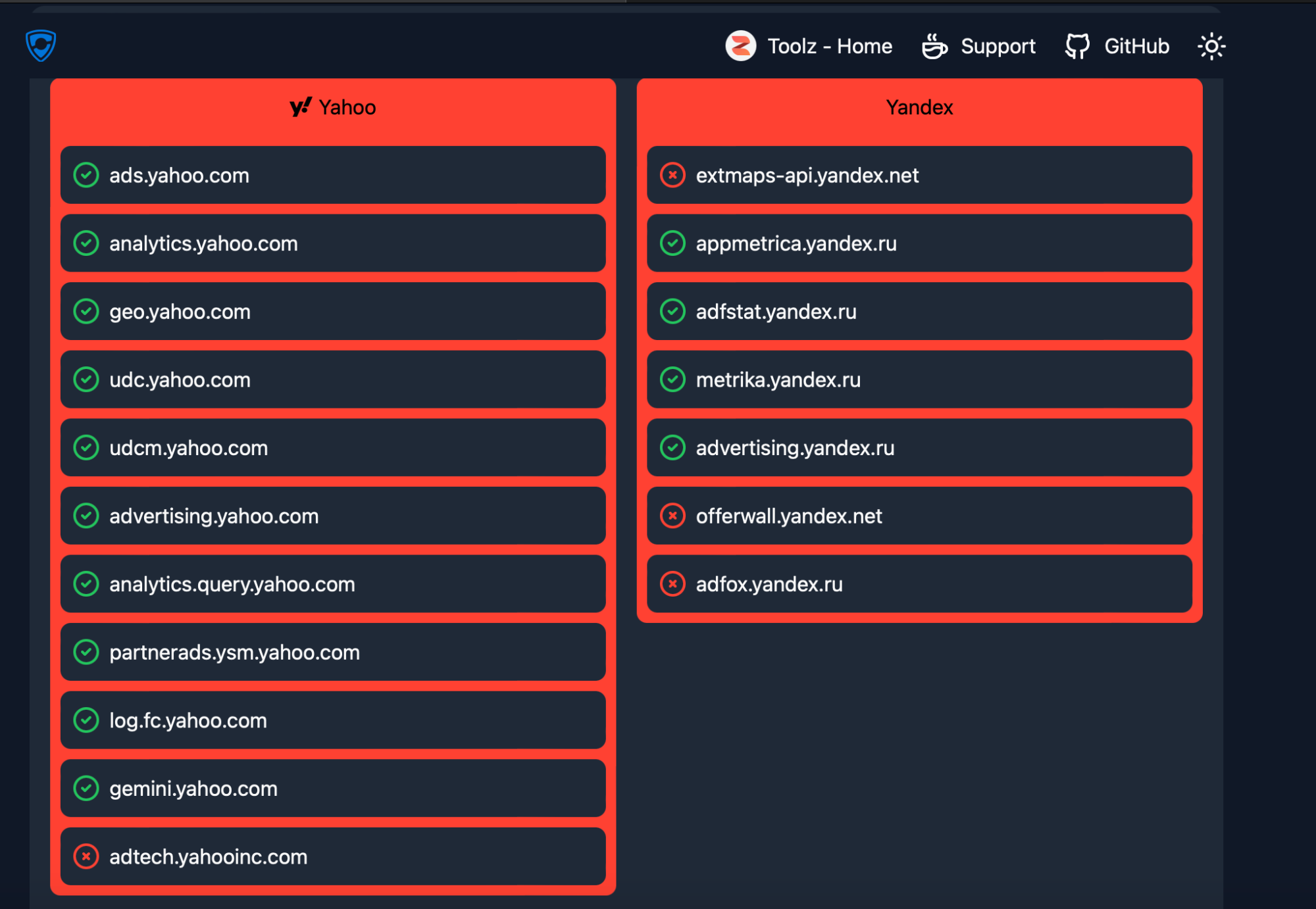Select analytics.yahoo.com entry
The height and width of the screenshot is (909, 1316).
pos(333,243)
